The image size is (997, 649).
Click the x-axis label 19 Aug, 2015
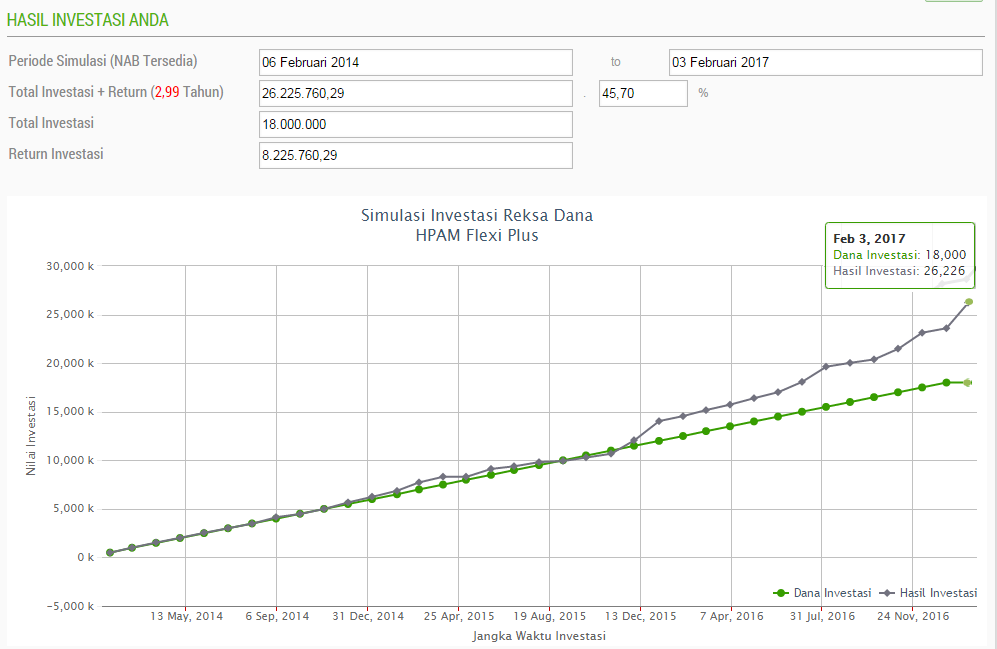point(550,616)
